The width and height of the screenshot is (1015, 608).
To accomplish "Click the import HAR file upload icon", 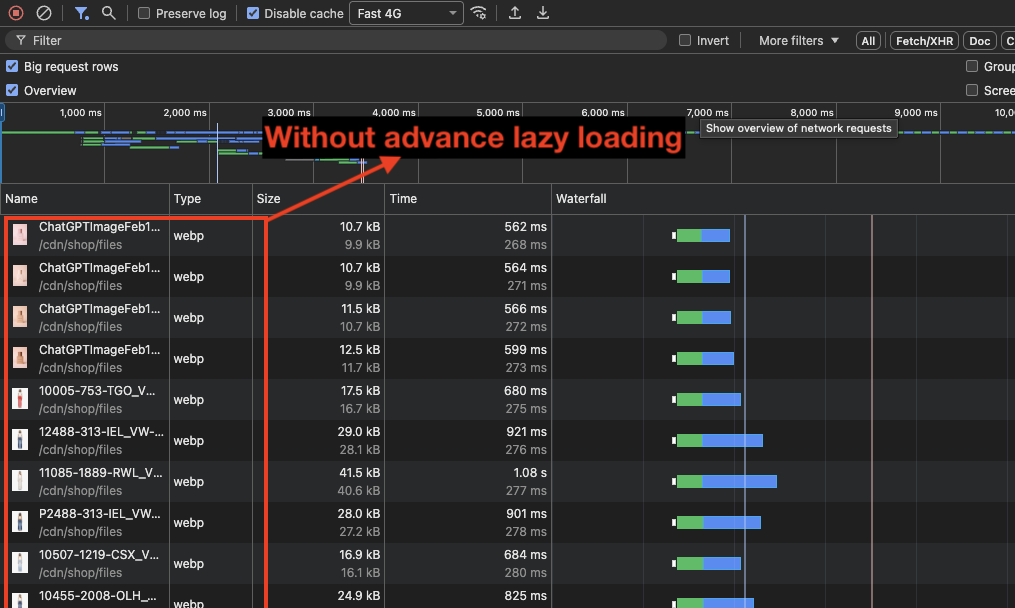I will click(x=515, y=13).
